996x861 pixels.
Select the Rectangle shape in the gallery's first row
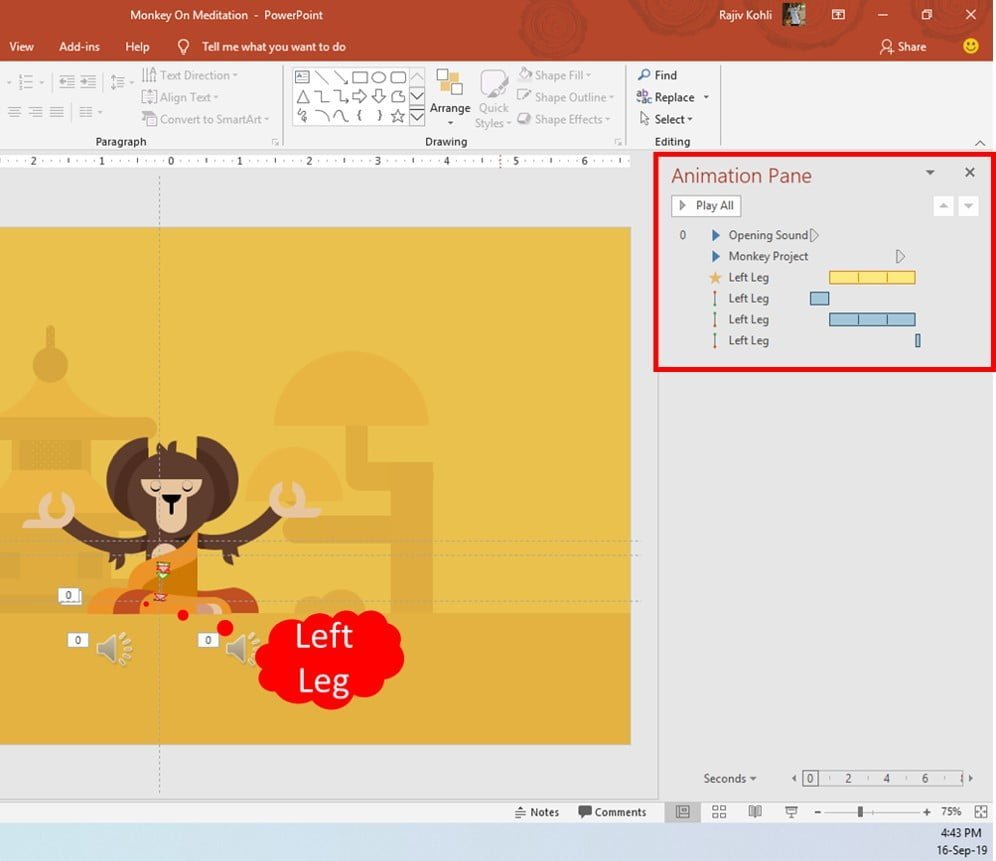[360, 77]
